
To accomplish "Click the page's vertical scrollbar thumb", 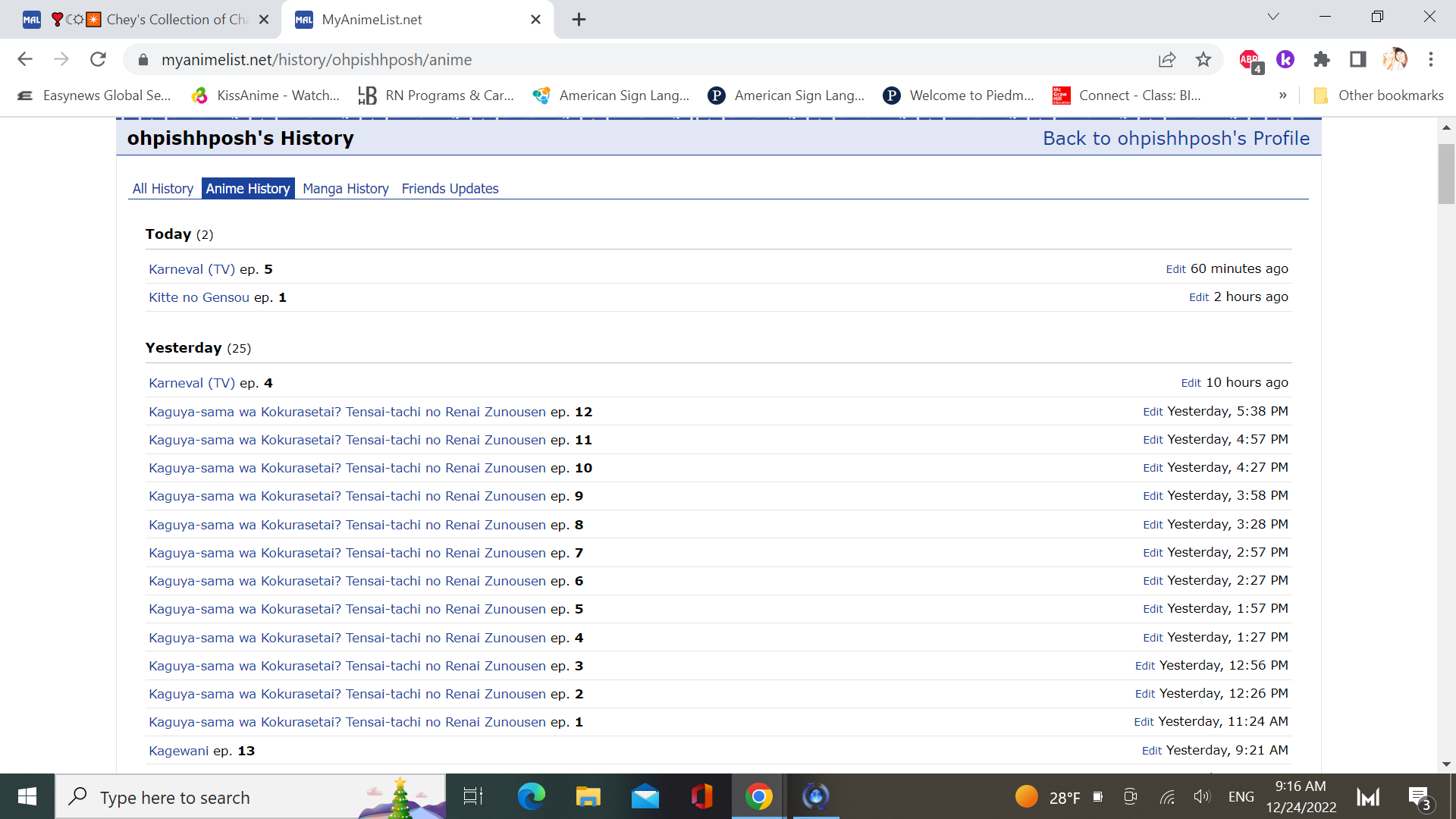I will click(1446, 174).
